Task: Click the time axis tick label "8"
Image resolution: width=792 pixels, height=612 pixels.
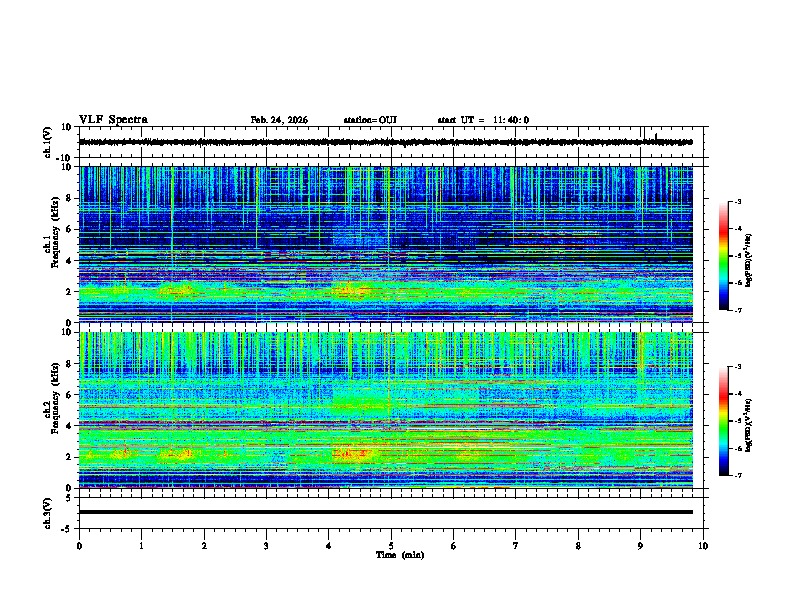Action: [578, 546]
